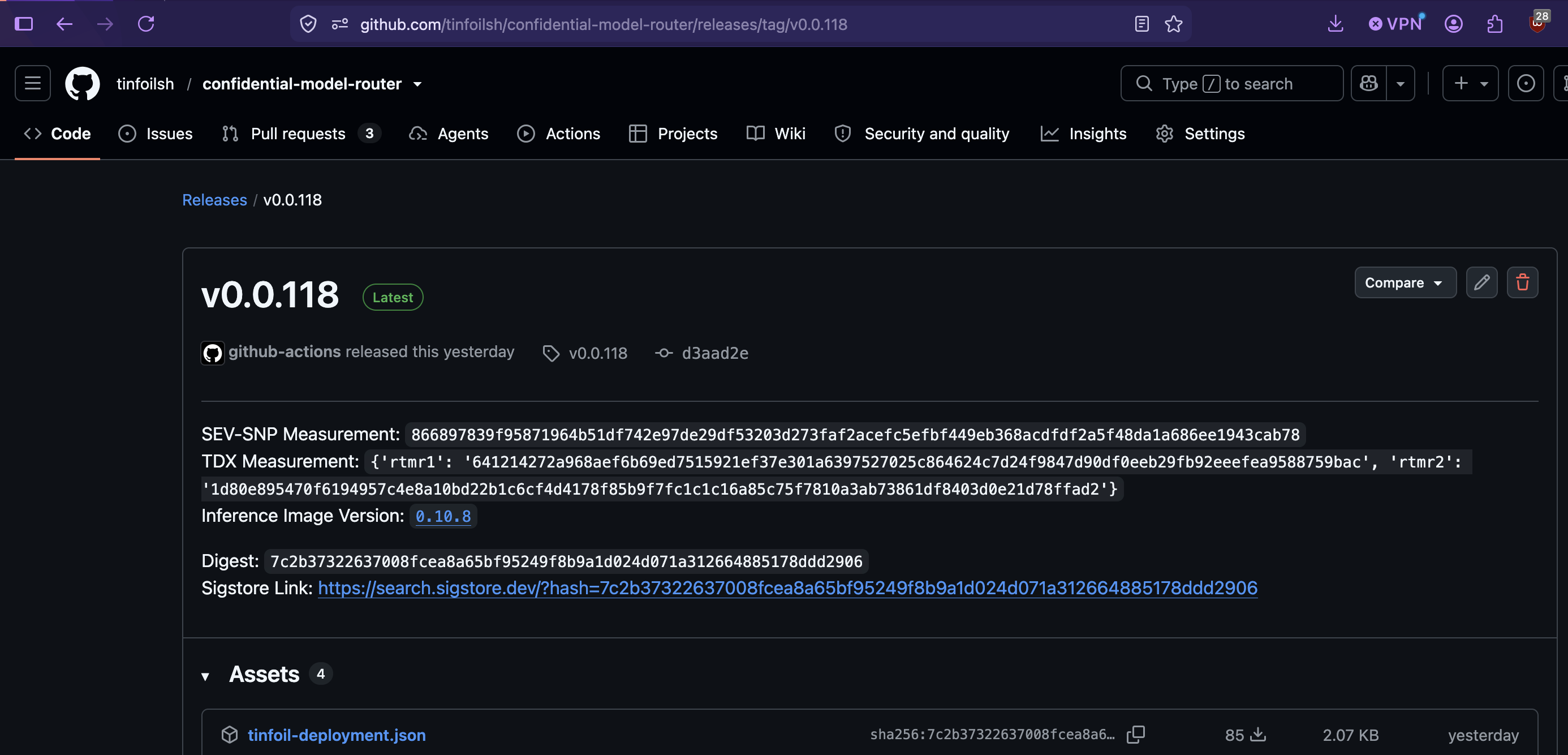Open the Insights tab
The image size is (1568, 755).
point(1083,134)
